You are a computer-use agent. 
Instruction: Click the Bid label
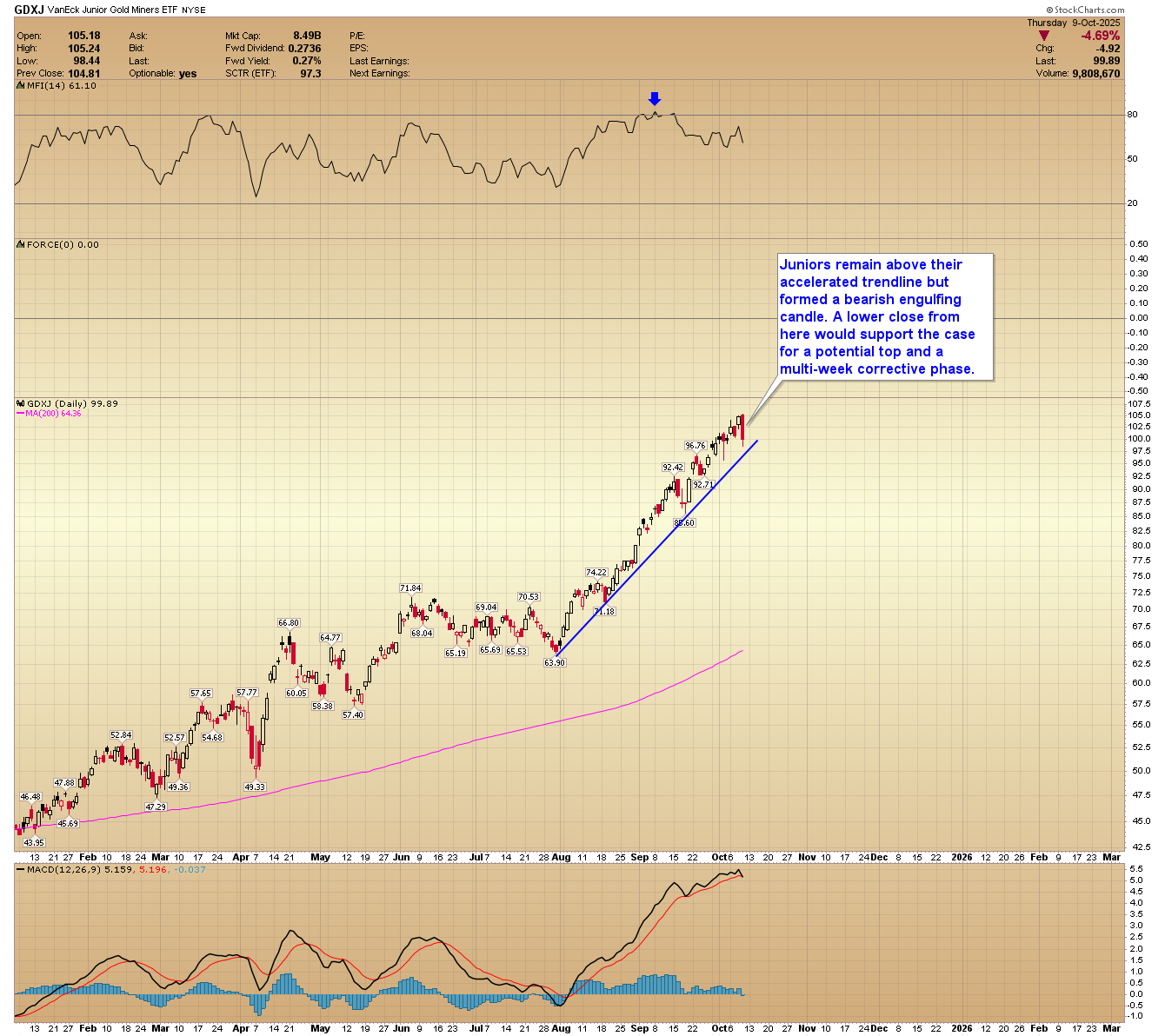point(136,49)
